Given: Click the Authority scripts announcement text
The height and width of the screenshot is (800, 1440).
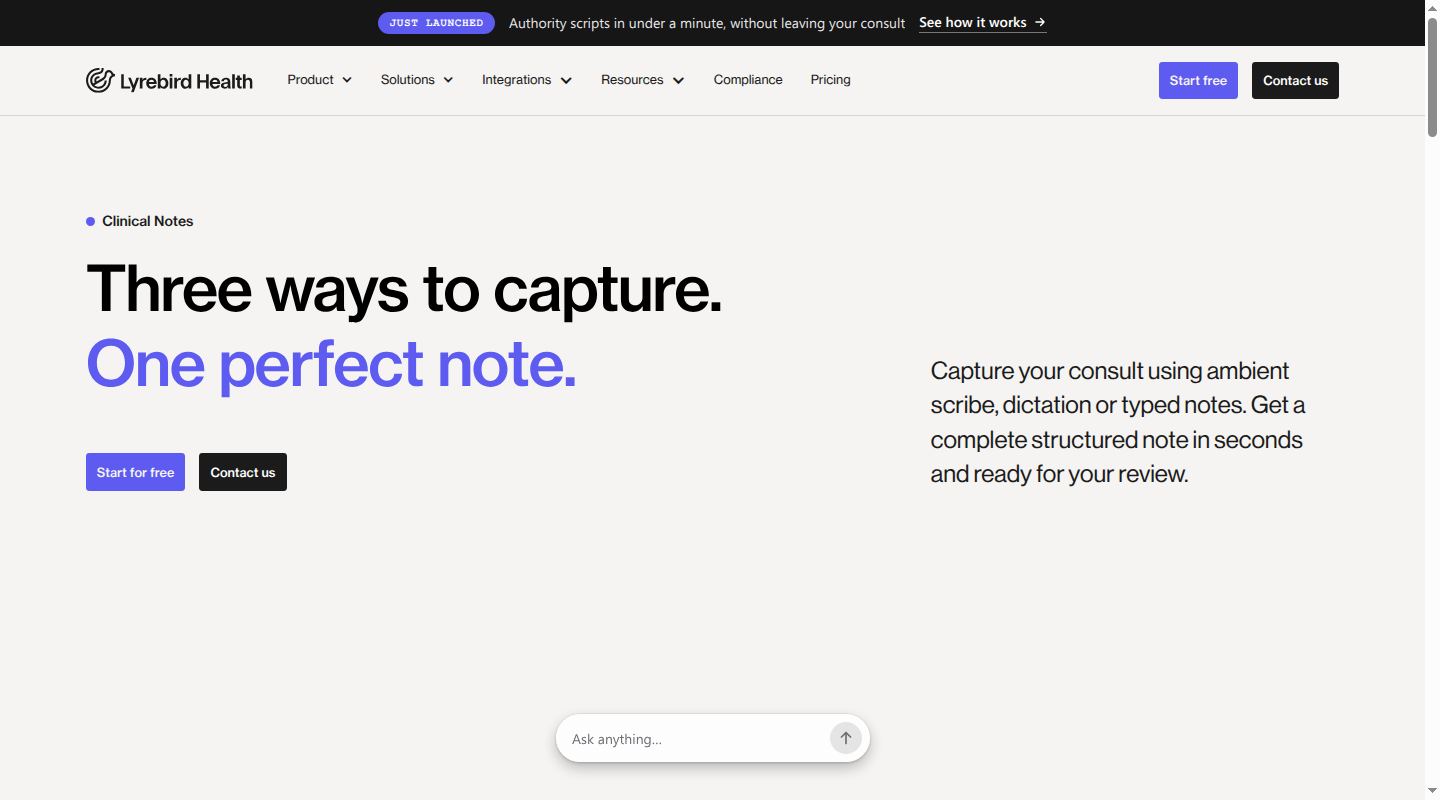Looking at the screenshot, I should coord(707,23).
